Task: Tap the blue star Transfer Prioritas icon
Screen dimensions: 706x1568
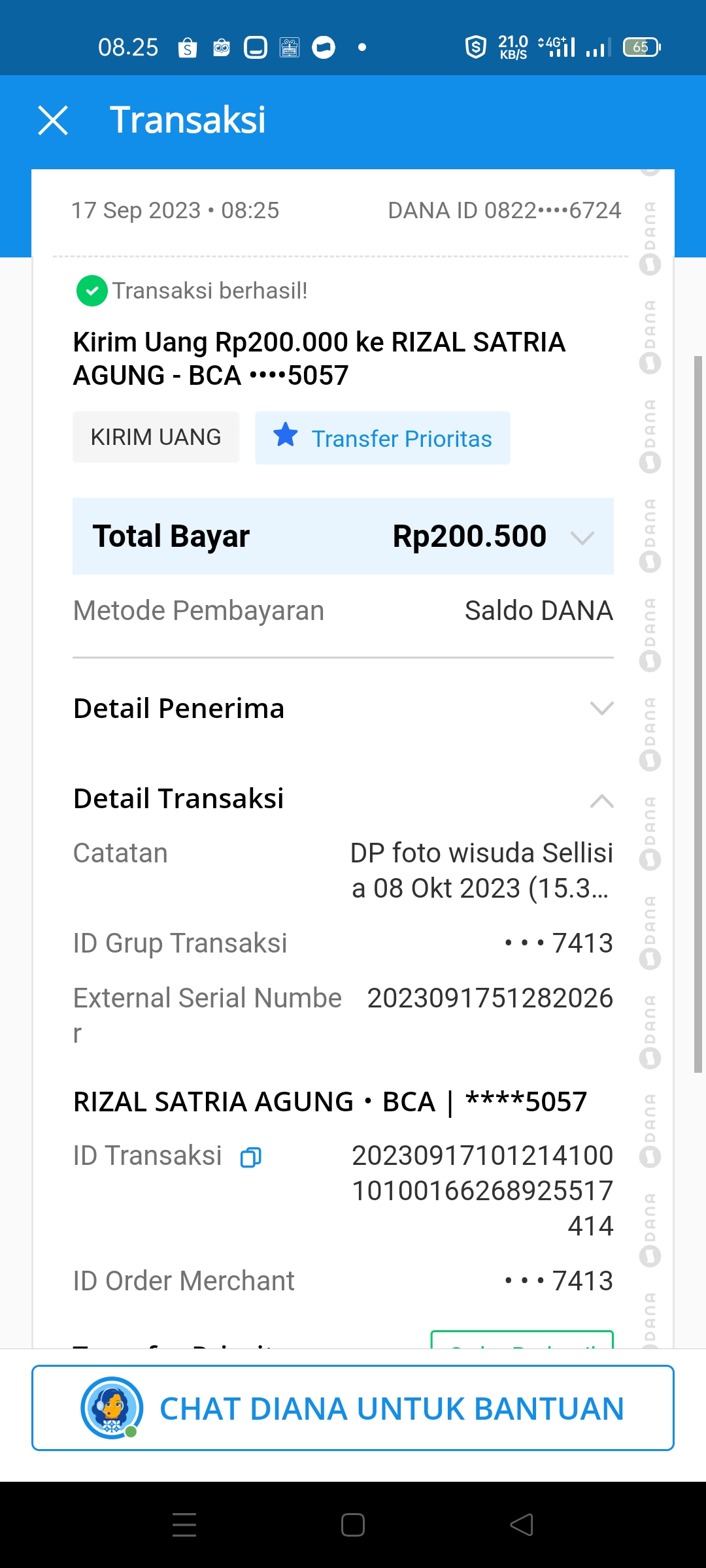Action: tap(286, 436)
